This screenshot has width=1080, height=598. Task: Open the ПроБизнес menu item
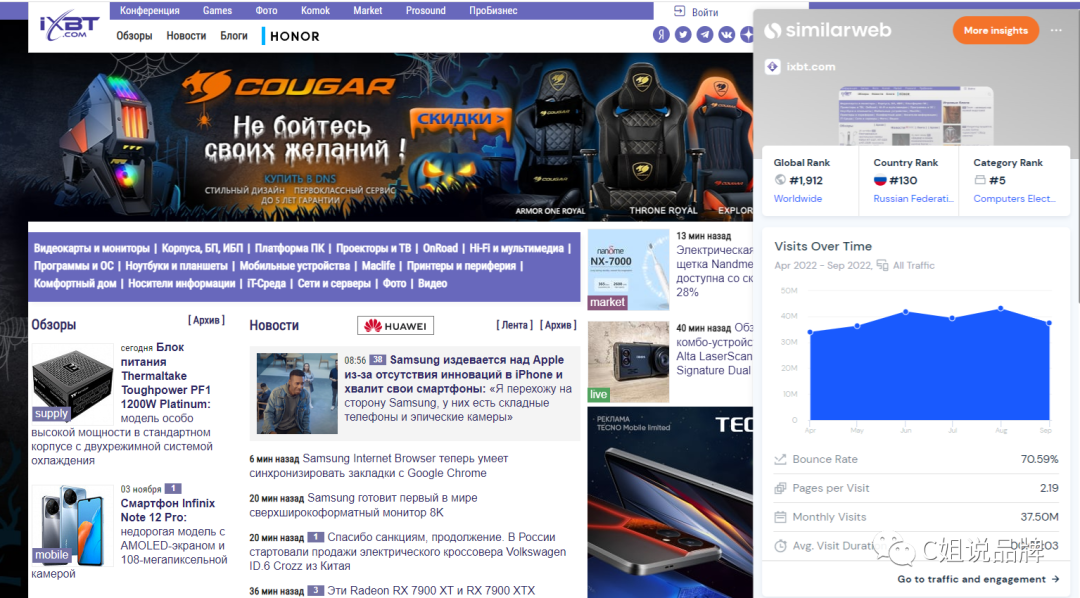coord(493,10)
